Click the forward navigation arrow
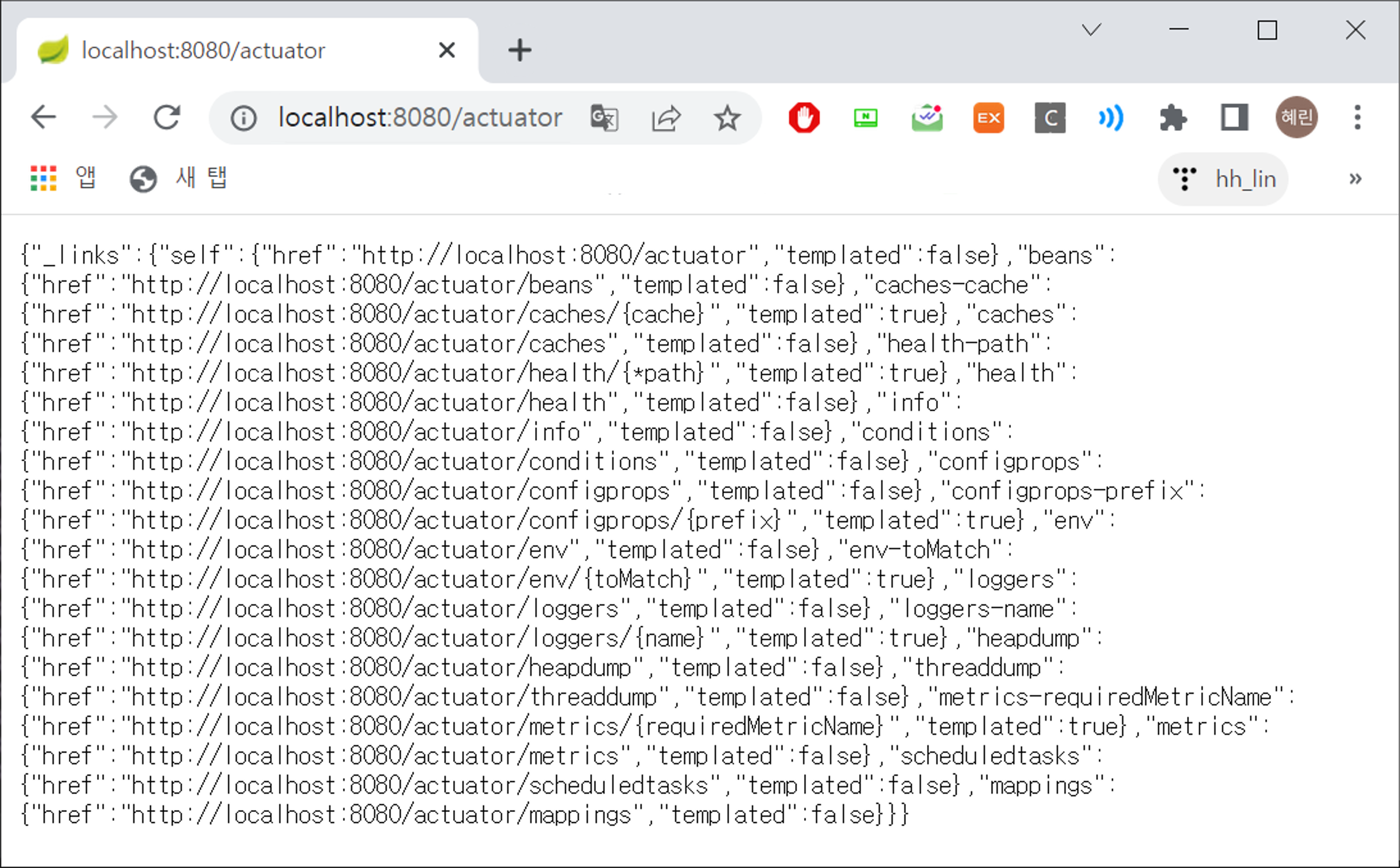Image resolution: width=1400 pixels, height=868 pixels. pos(105,118)
